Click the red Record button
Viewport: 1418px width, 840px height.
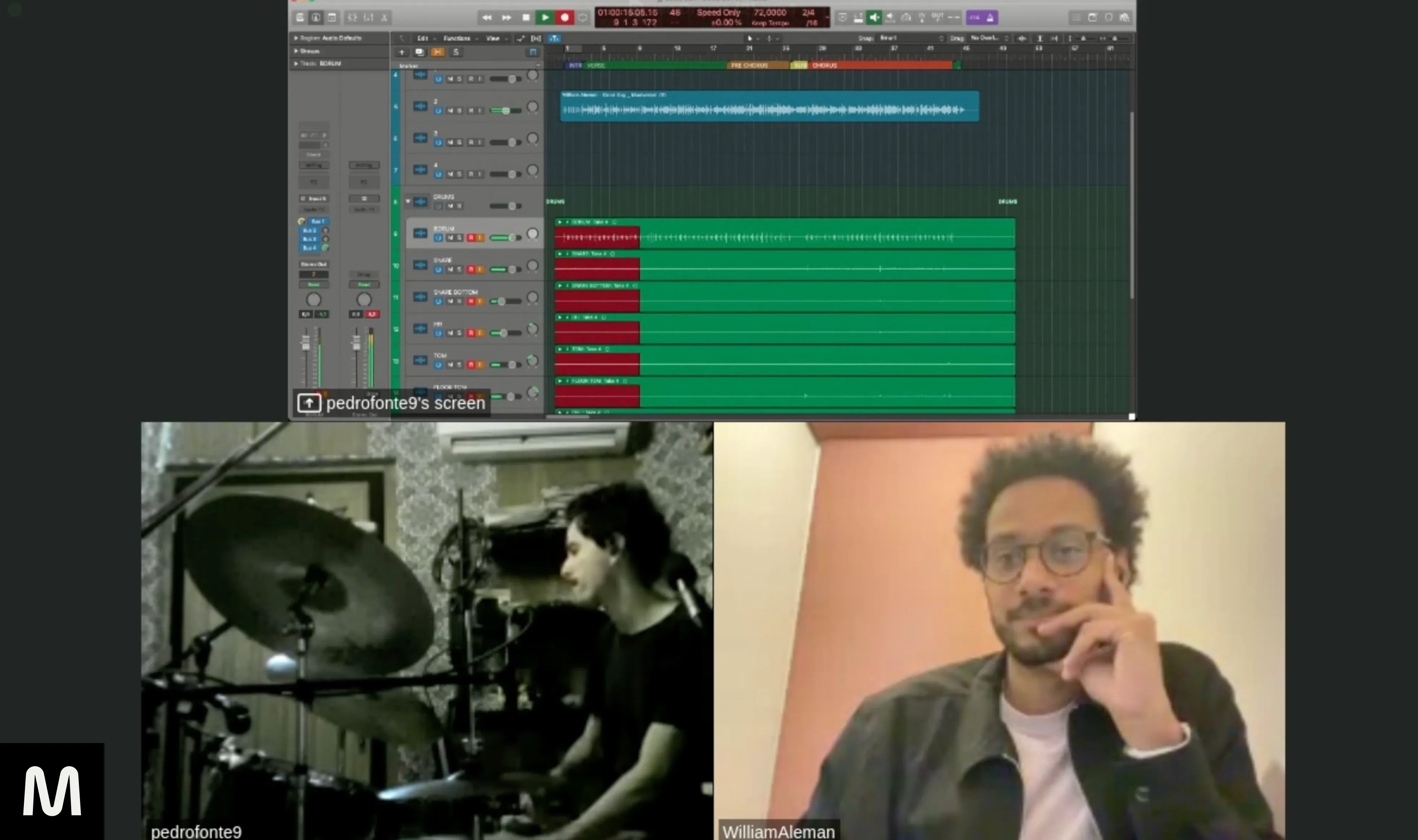[x=564, y=18]
